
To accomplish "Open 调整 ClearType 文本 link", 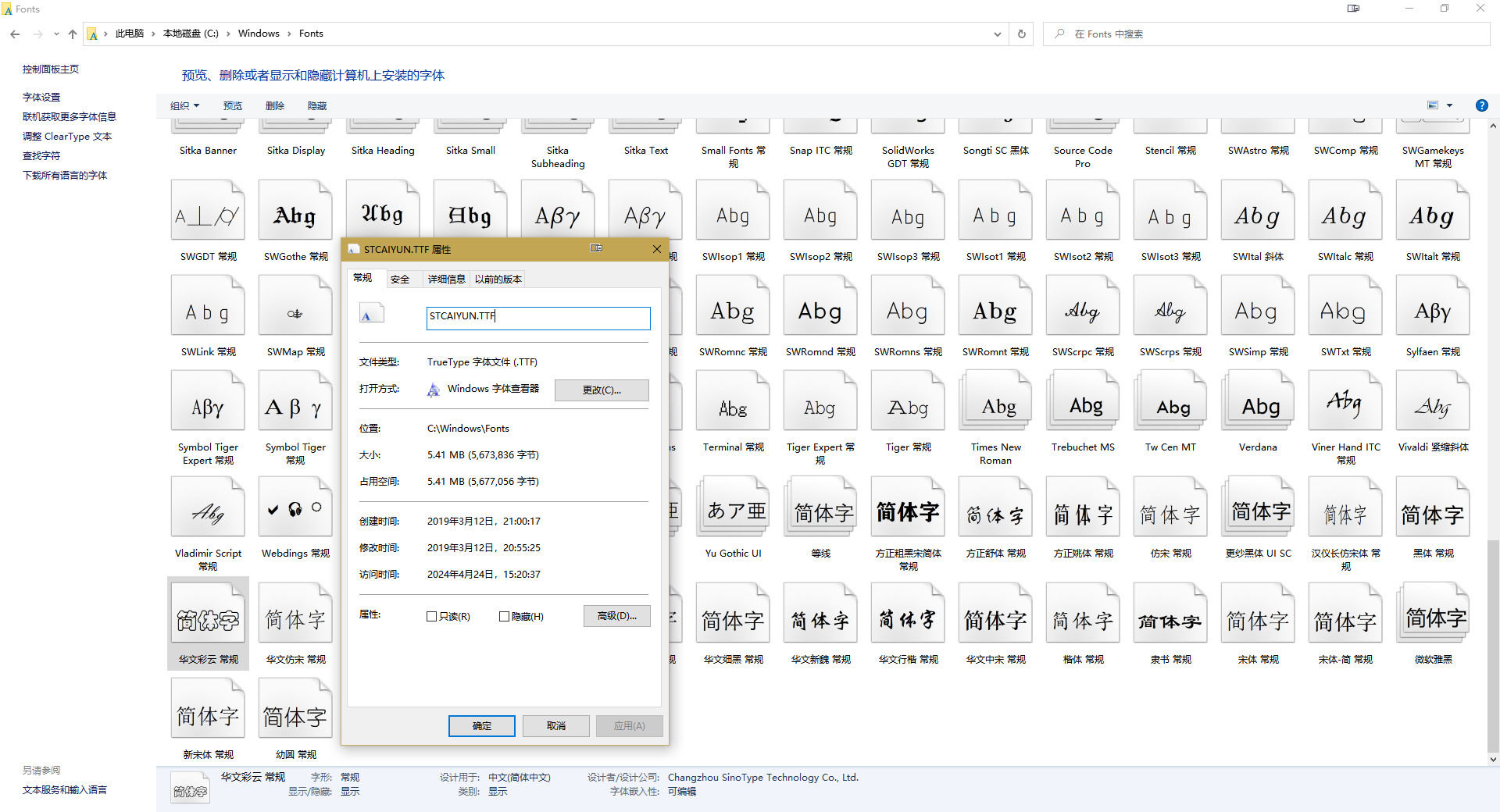I will (67, 137).
